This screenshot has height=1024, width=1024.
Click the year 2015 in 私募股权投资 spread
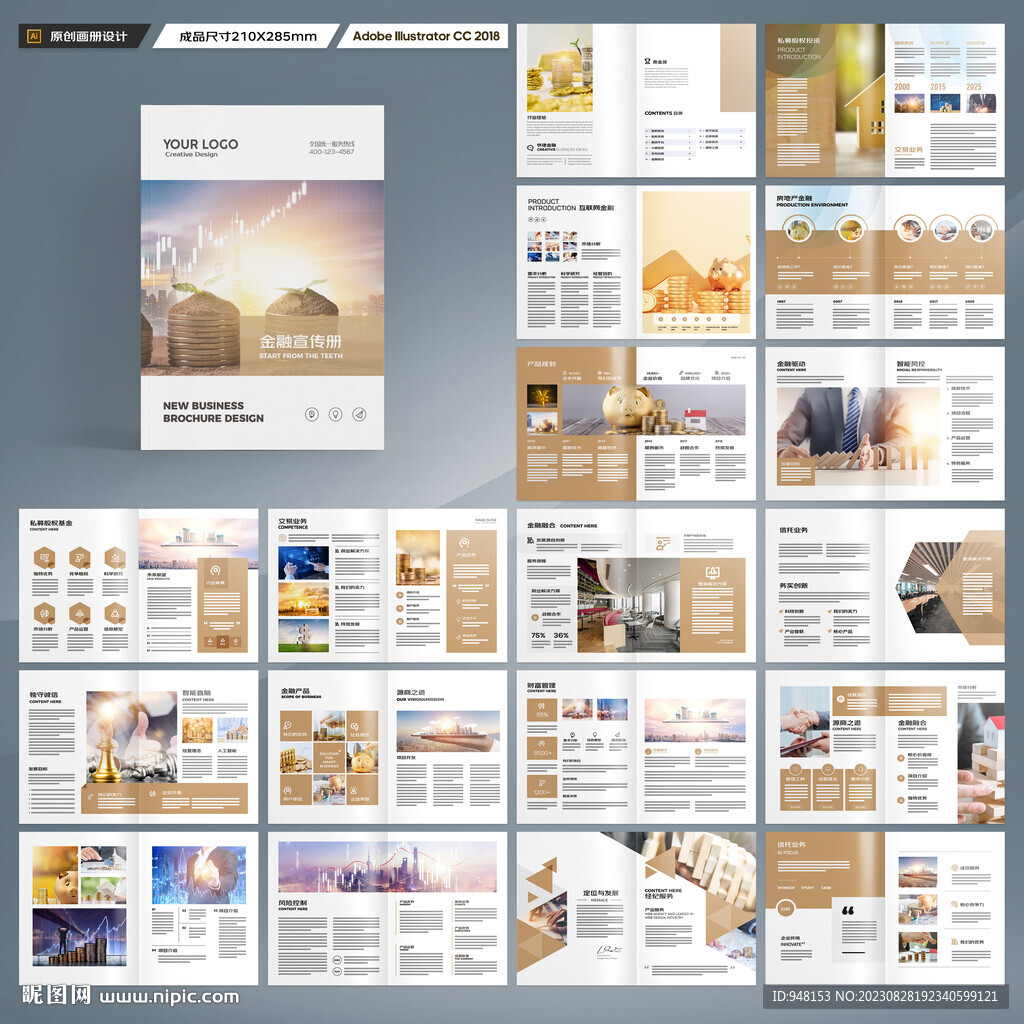point(938,87)
